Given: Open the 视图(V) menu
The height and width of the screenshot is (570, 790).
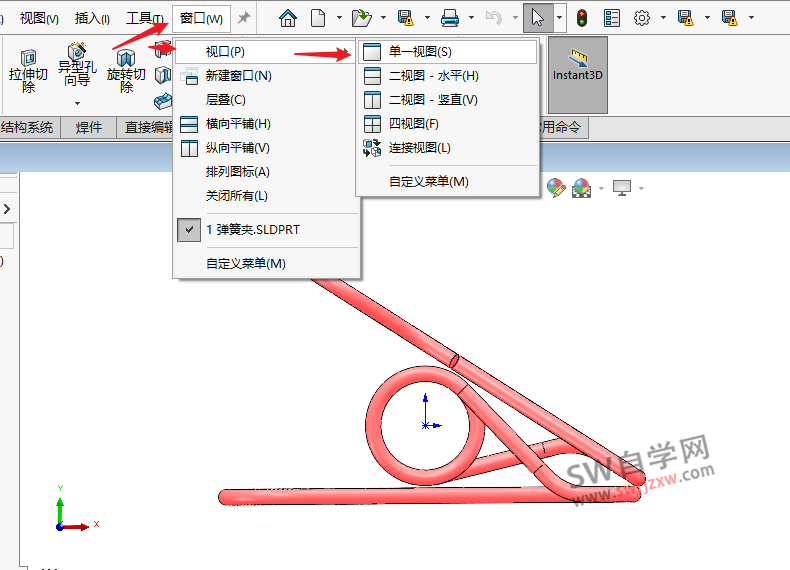Looking at the screenshot, I should click(x=39, y=19).
